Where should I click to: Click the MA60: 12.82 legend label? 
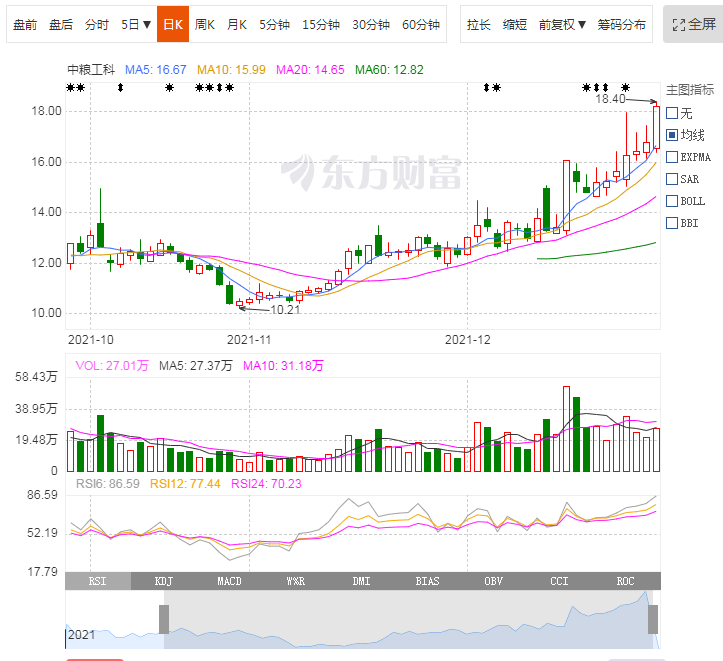pyautogui.click(x=389, y=70)
